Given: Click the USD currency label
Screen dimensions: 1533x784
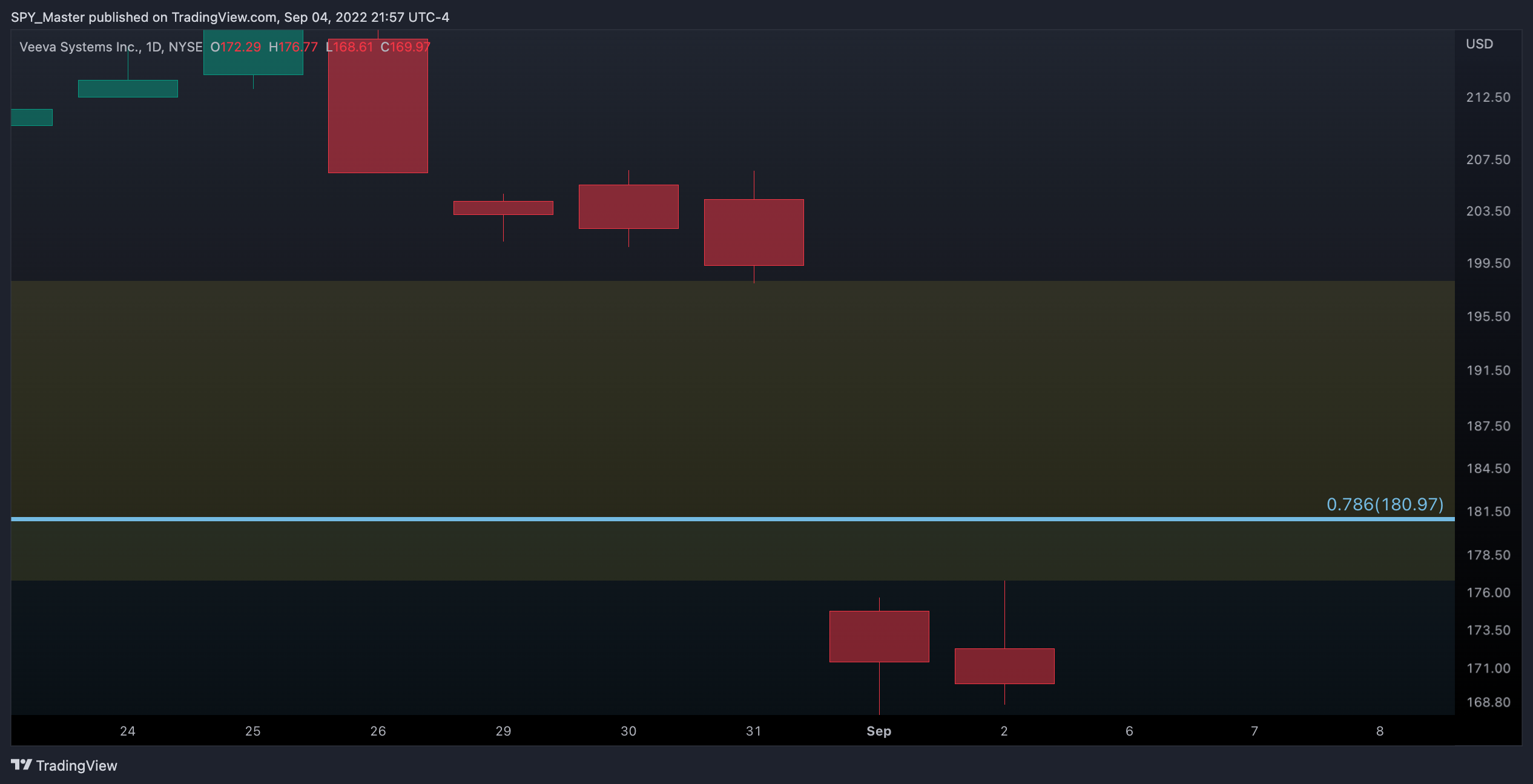Looking at the screenshot, I should coord(1479,44).
